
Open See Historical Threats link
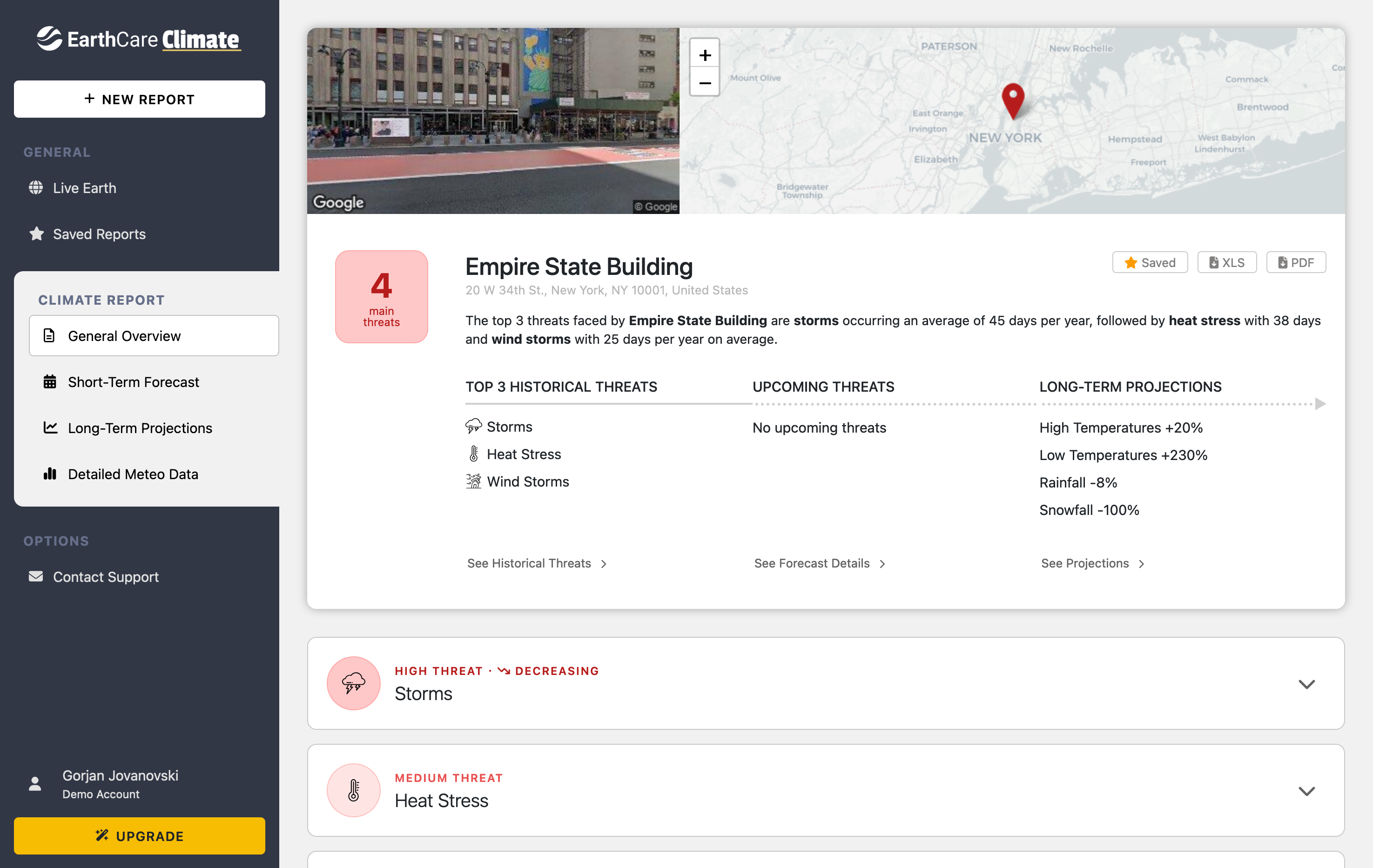(529, 563)
